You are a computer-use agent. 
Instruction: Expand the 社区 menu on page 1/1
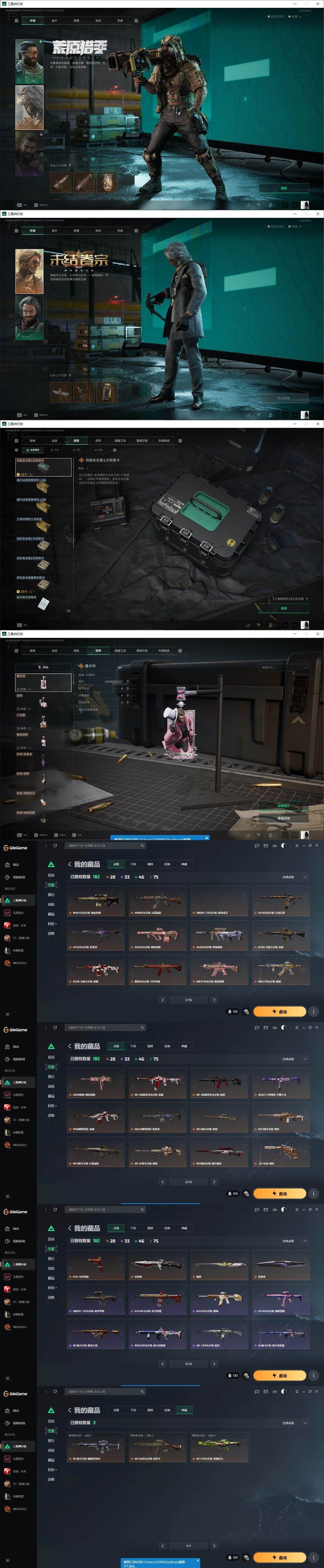[x=52, y=1470]
